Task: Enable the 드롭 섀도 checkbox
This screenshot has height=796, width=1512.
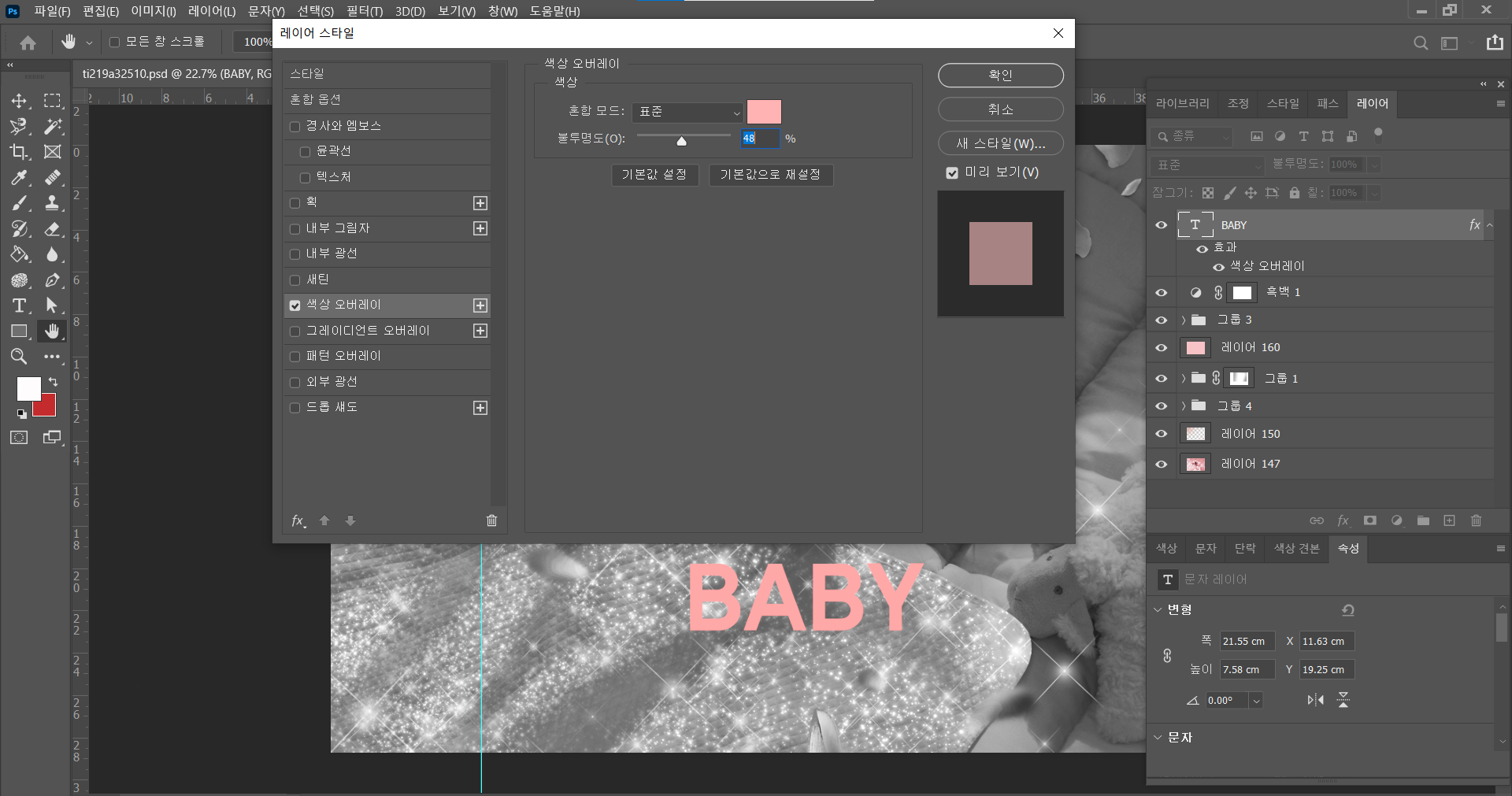Action: tap(295, 408)
